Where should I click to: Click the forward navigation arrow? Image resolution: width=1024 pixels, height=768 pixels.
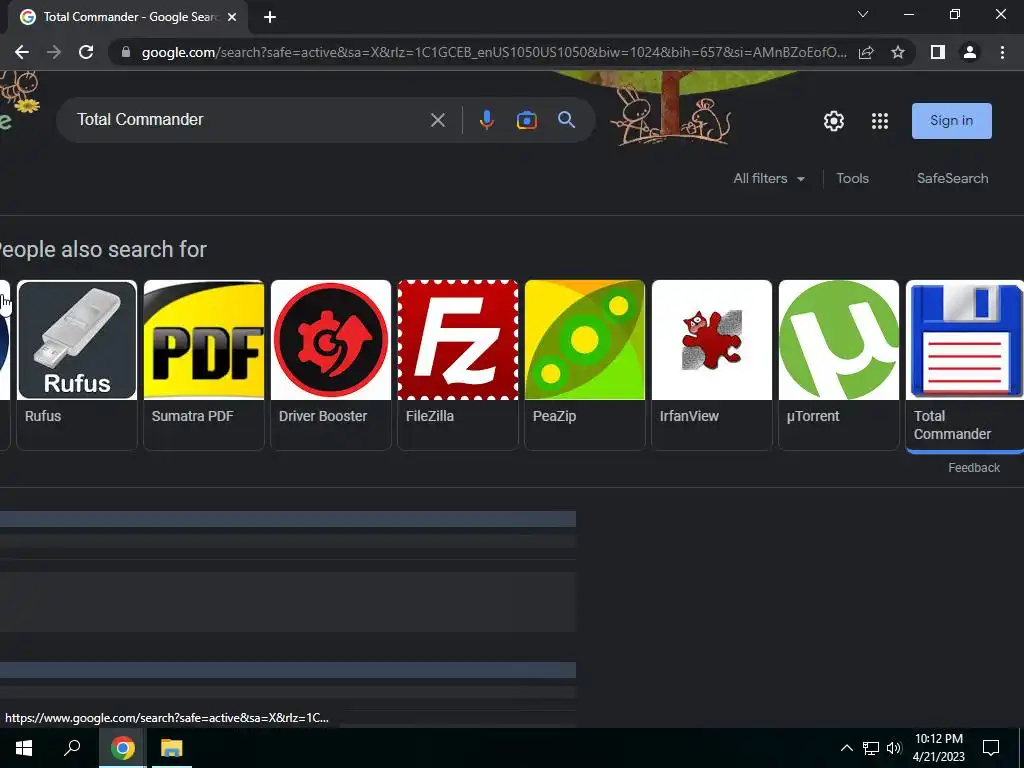pyautogui.click(x=54, y=52)
